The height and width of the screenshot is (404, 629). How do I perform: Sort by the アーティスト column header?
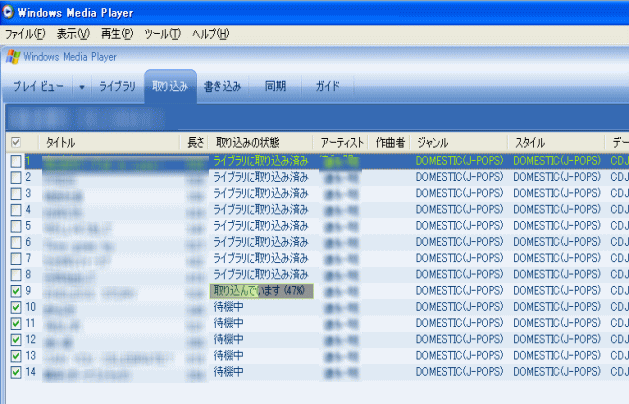341,142
